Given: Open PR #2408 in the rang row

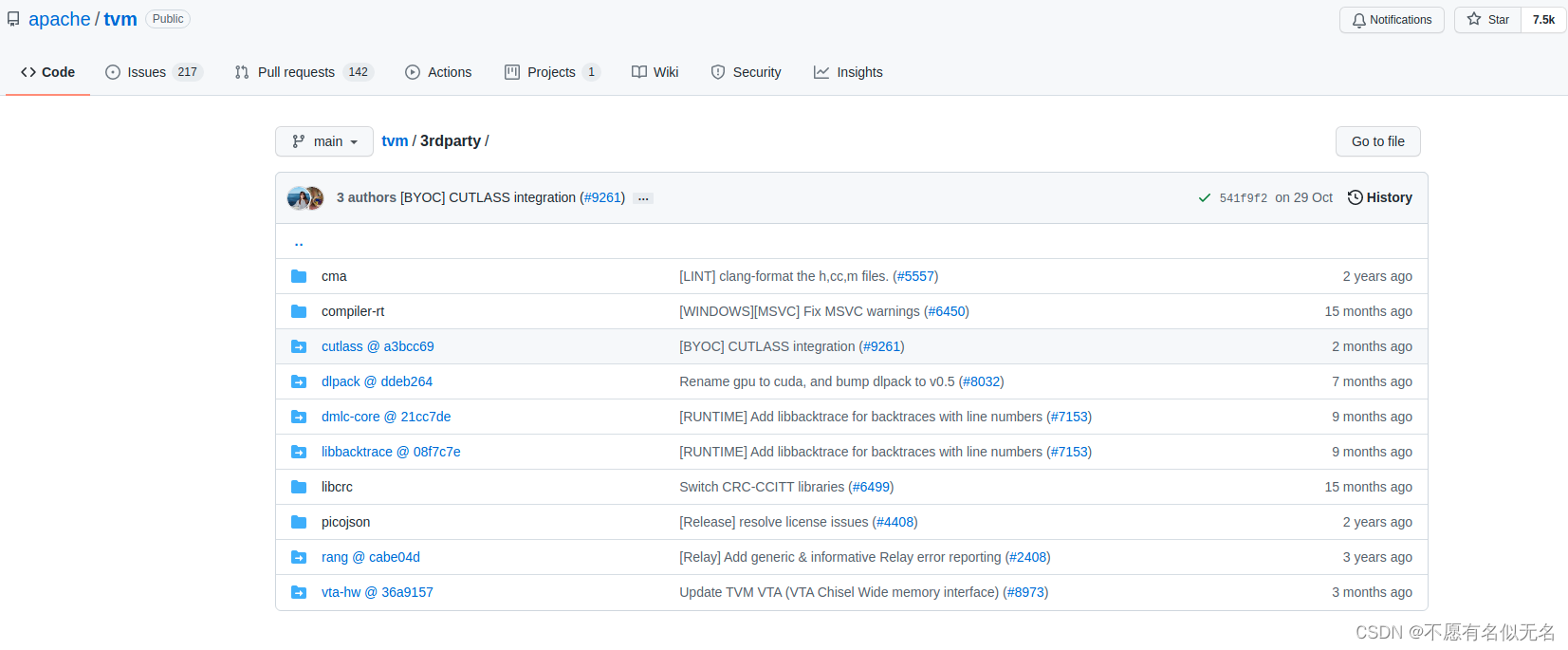Looking at the screenshot, I should (x=1028, y=557).
